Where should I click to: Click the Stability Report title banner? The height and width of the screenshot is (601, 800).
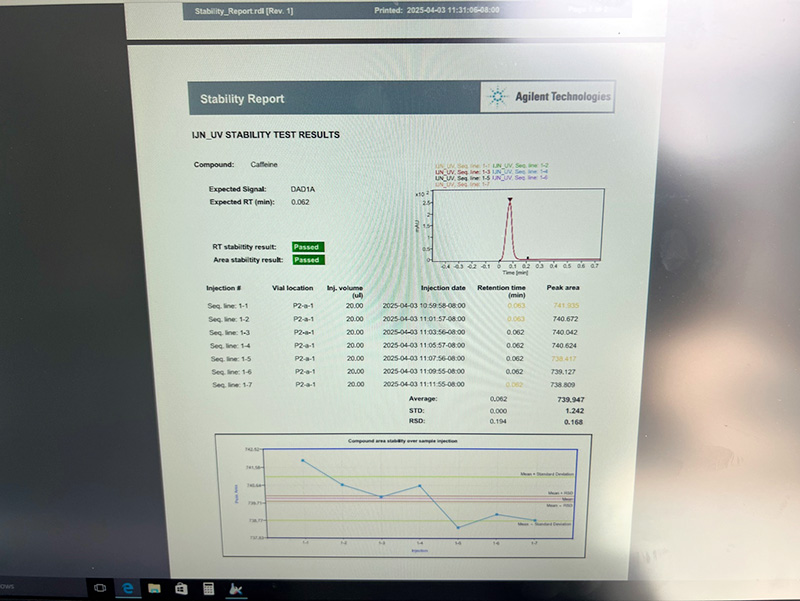click(x=241, y=99)
